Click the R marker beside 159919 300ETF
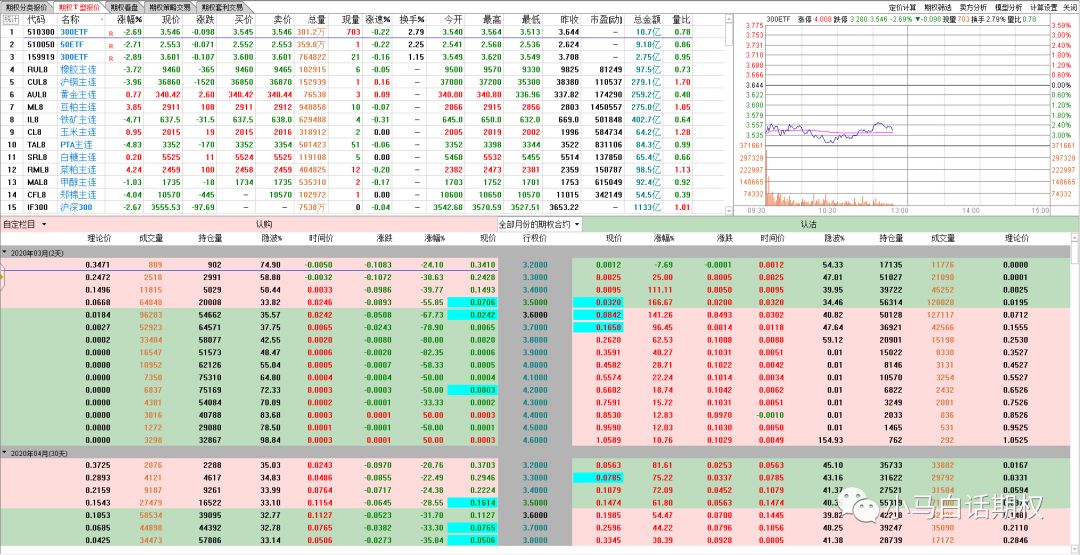The image size is (1080, 555). click(110, 57)
